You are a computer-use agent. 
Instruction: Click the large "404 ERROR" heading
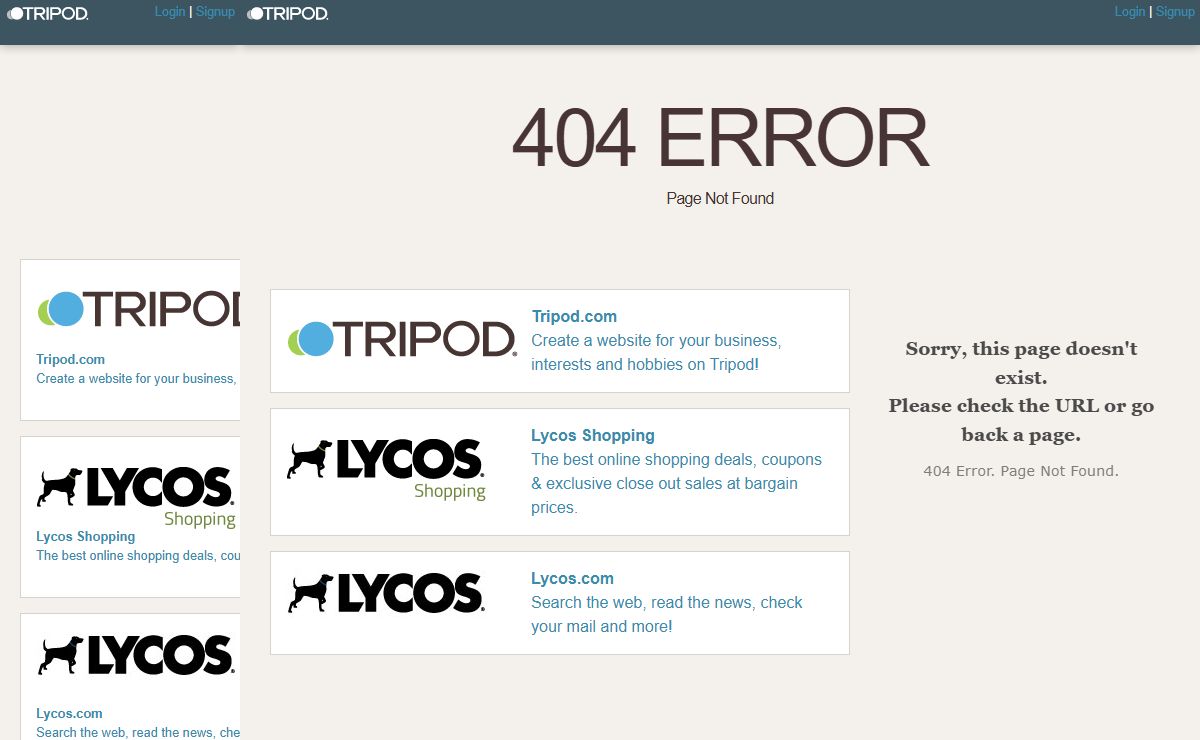tap(720, 139)
